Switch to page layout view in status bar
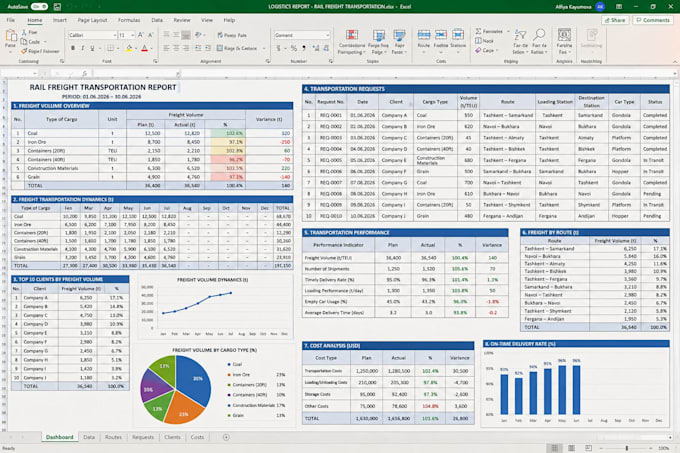 572,448
